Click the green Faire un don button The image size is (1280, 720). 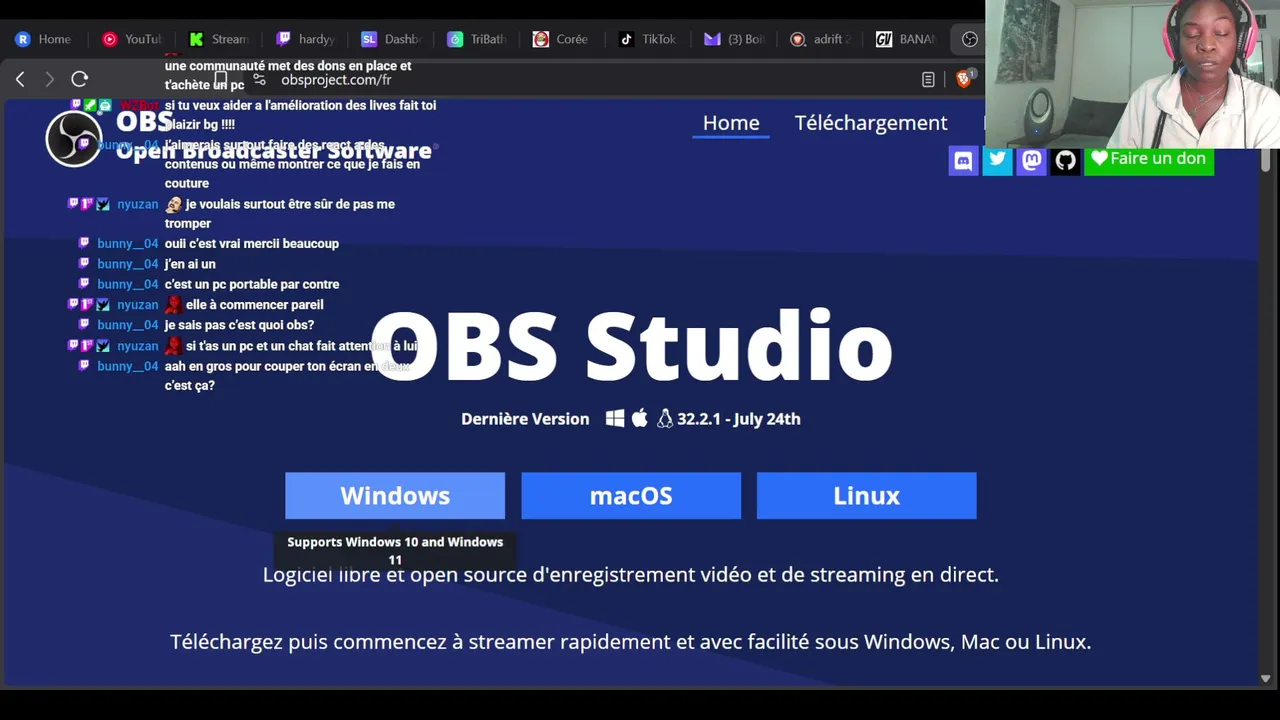point(1149,160)
